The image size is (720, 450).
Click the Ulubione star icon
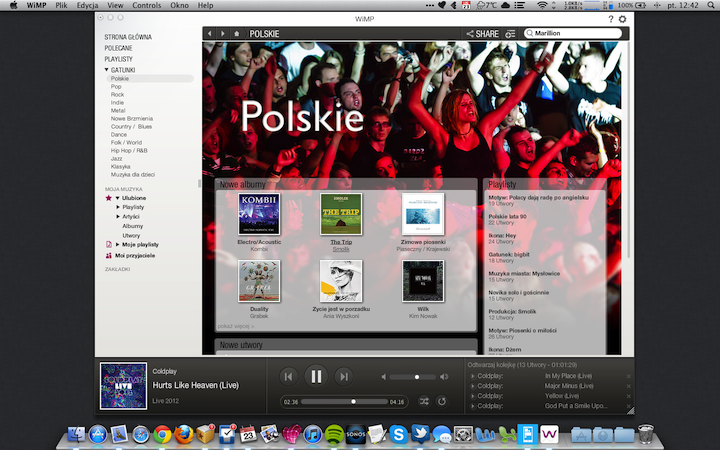pos(108,198)
